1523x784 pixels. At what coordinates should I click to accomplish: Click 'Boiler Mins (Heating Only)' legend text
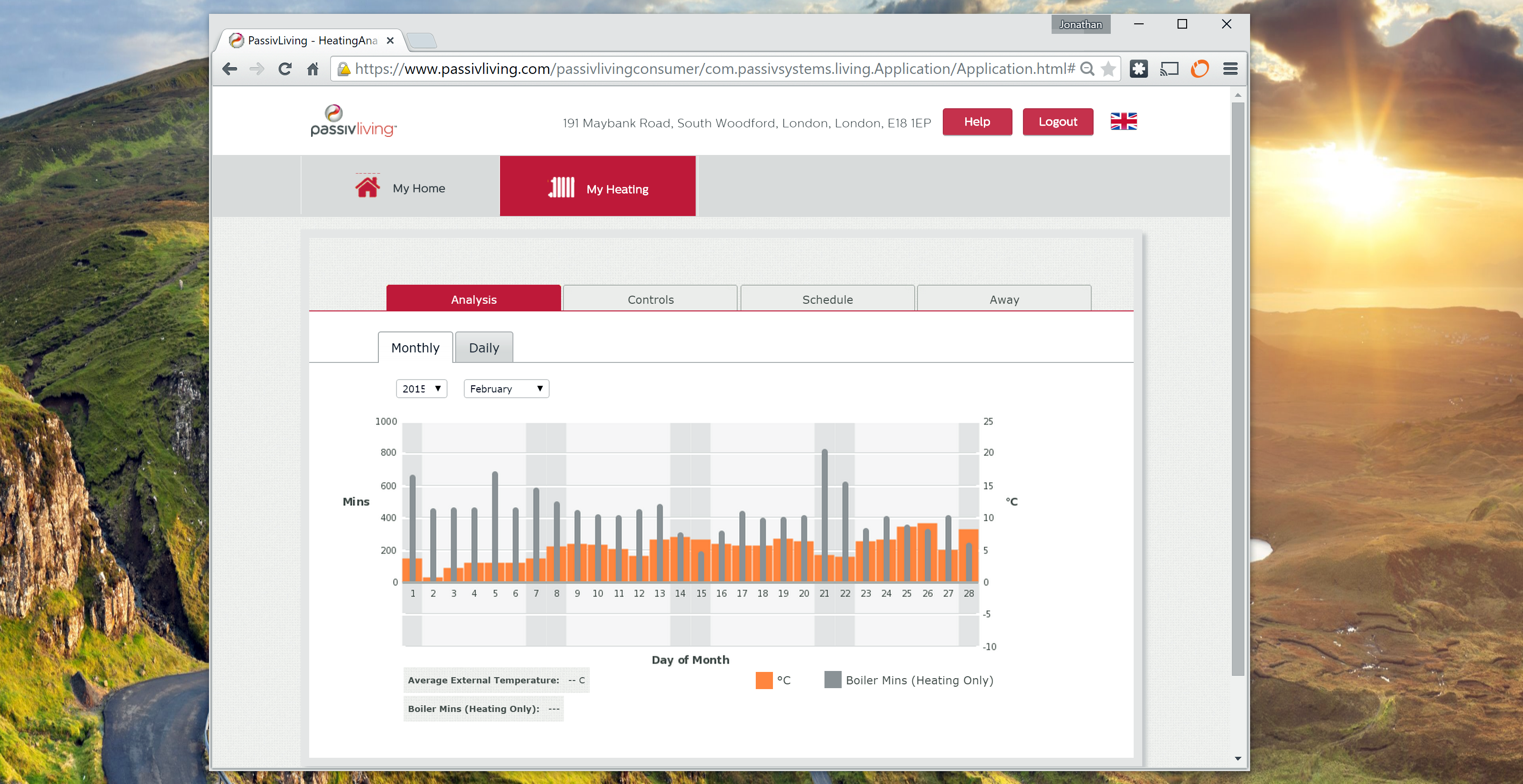click(x=919, y=680)
